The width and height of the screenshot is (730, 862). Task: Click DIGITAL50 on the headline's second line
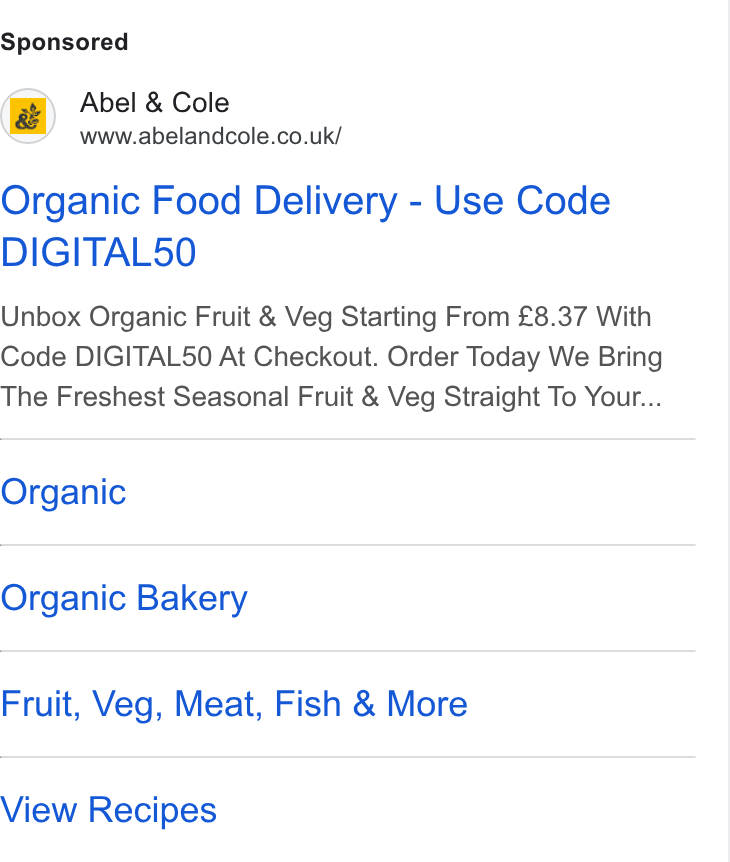98,252
